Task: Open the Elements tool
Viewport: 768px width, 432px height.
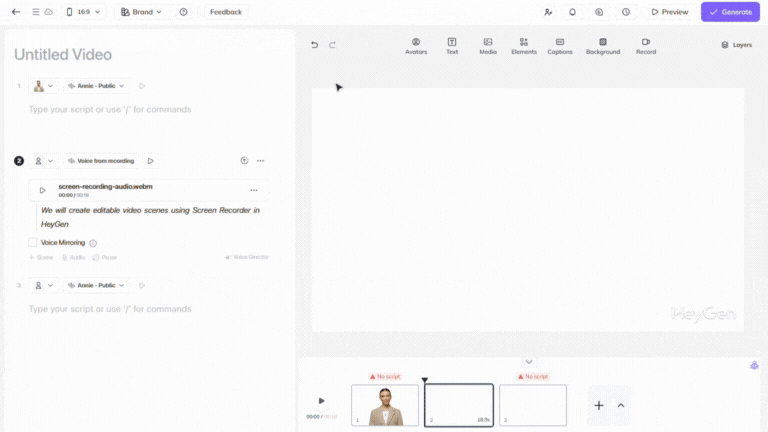Action: (x=524, y=46)
